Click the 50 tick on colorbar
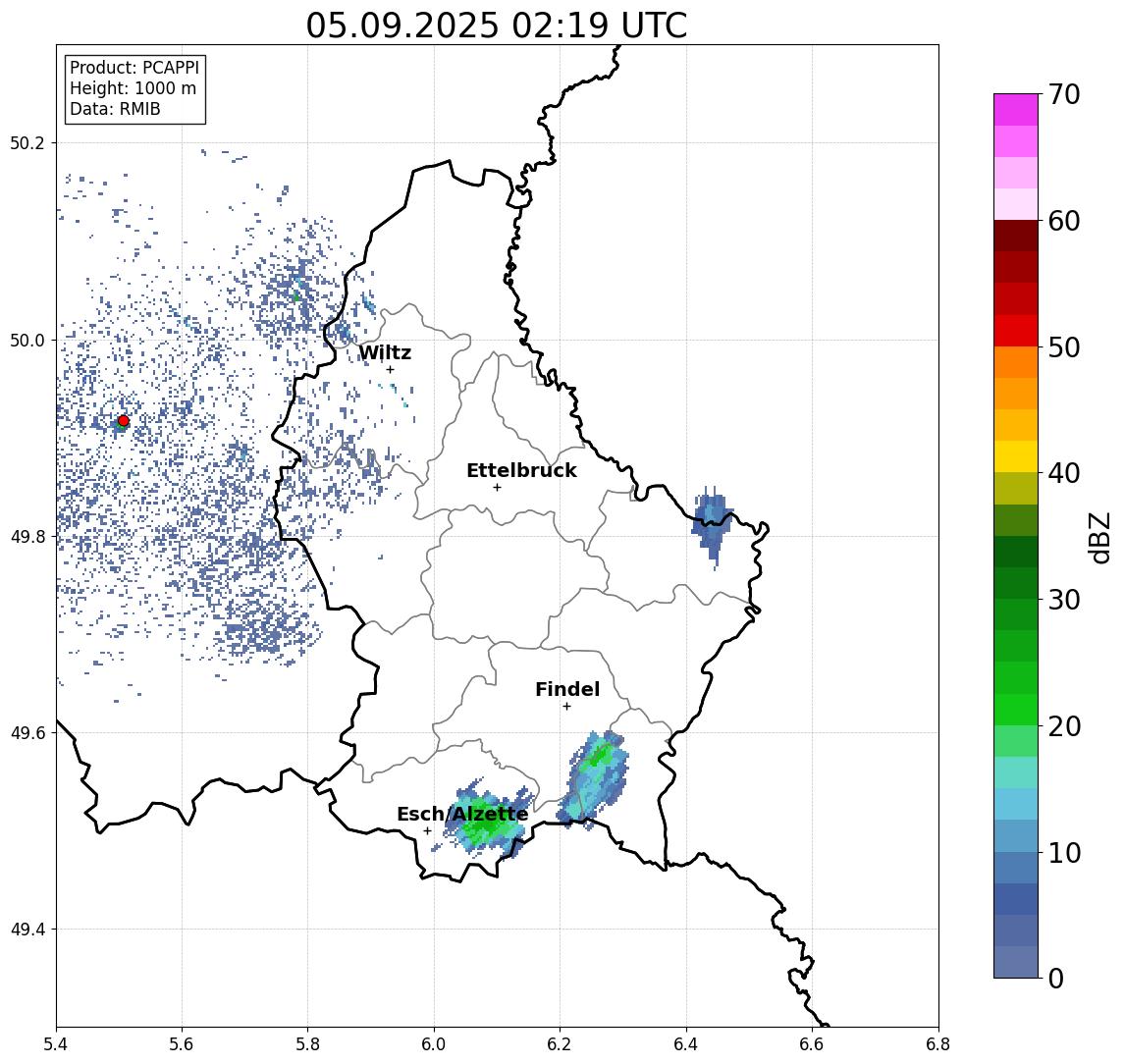Screen dimensions: 1124x1064 click(x=1063, y=347)
